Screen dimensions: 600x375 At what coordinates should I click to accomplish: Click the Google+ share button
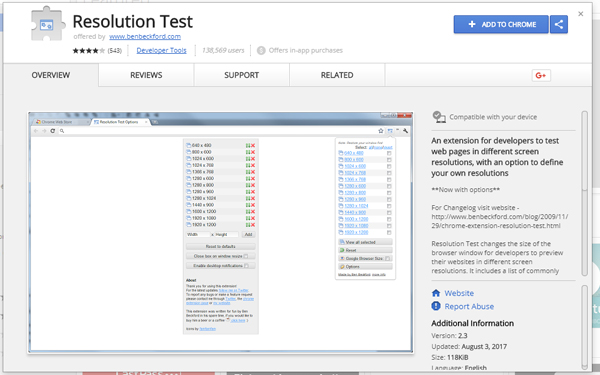(x=541, y=75)
